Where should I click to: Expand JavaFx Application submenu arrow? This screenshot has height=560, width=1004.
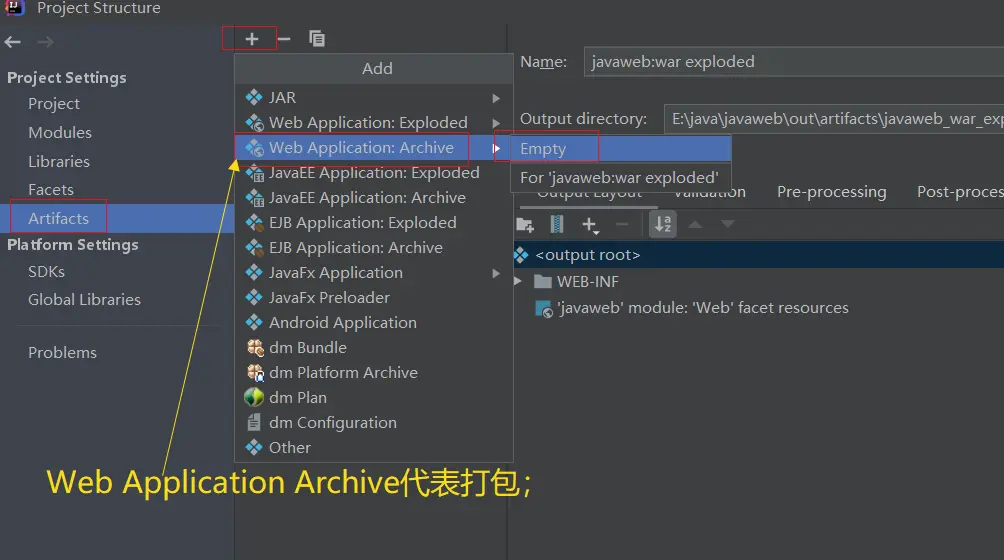coord(496,273)
